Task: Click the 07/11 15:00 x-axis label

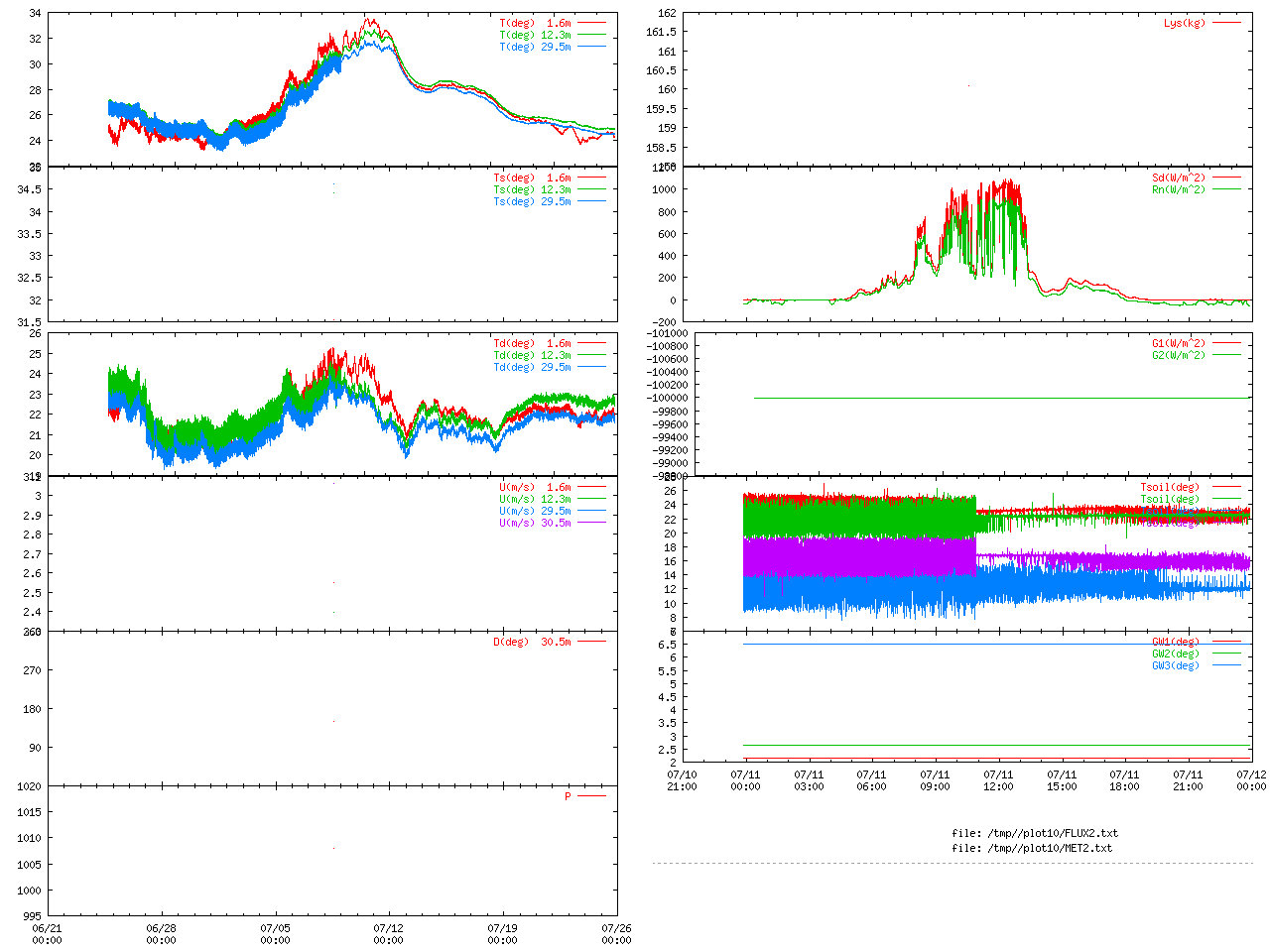Action: [x=1062, y=780]
